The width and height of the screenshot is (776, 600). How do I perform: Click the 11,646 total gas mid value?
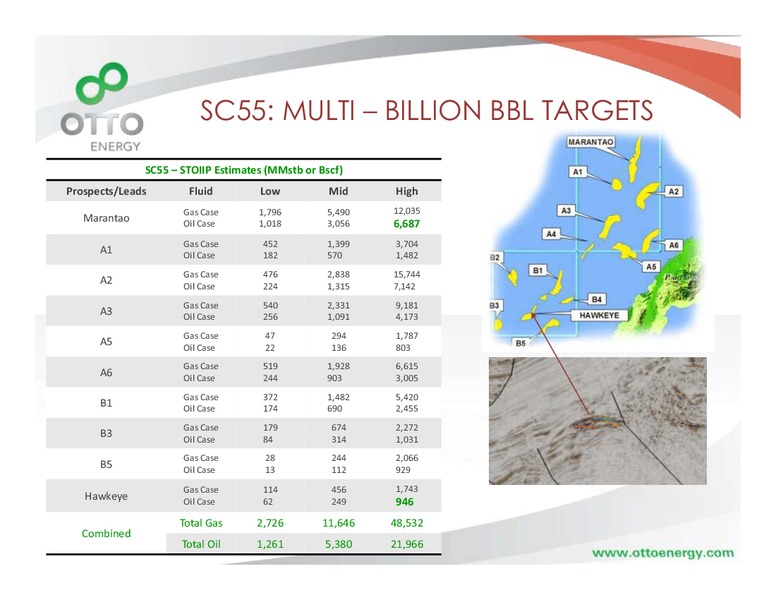pos(338,523)
